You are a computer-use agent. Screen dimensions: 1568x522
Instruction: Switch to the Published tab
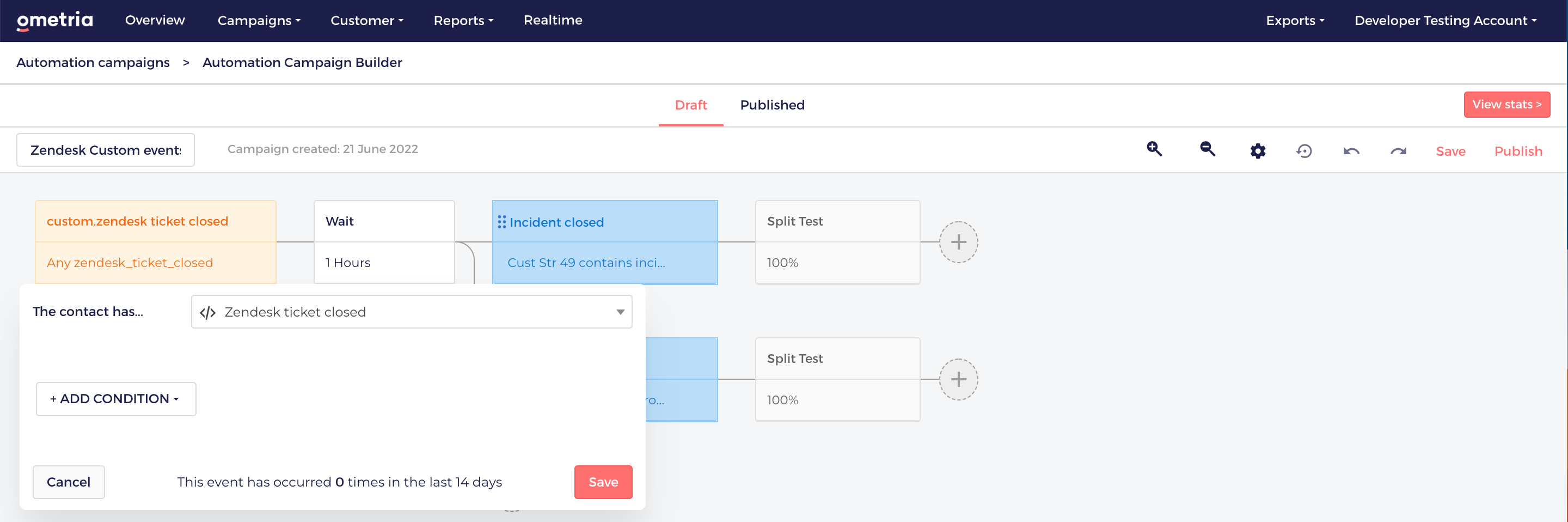[x=772, y=105]
